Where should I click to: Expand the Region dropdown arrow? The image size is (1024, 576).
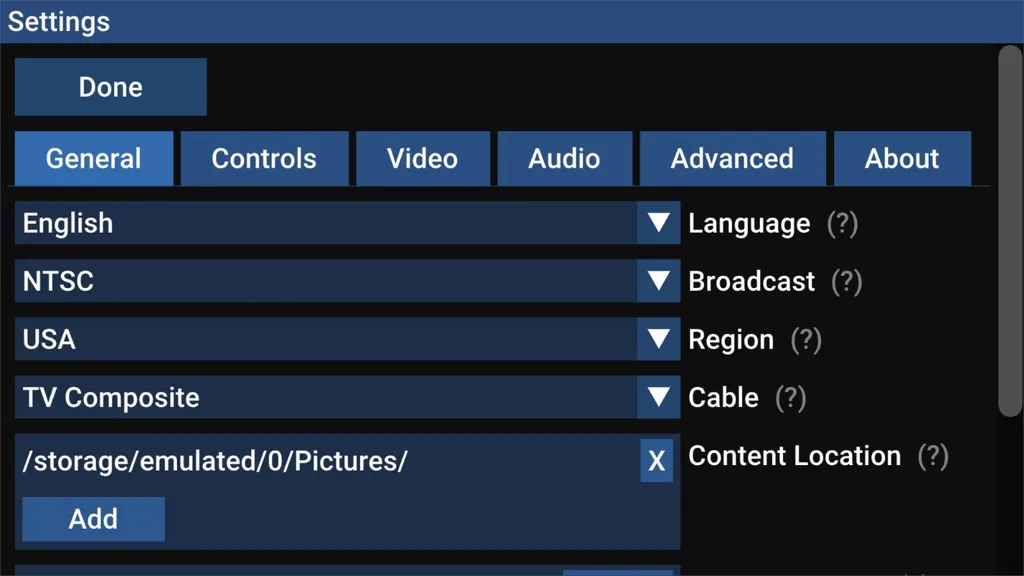tap(658, 339)
